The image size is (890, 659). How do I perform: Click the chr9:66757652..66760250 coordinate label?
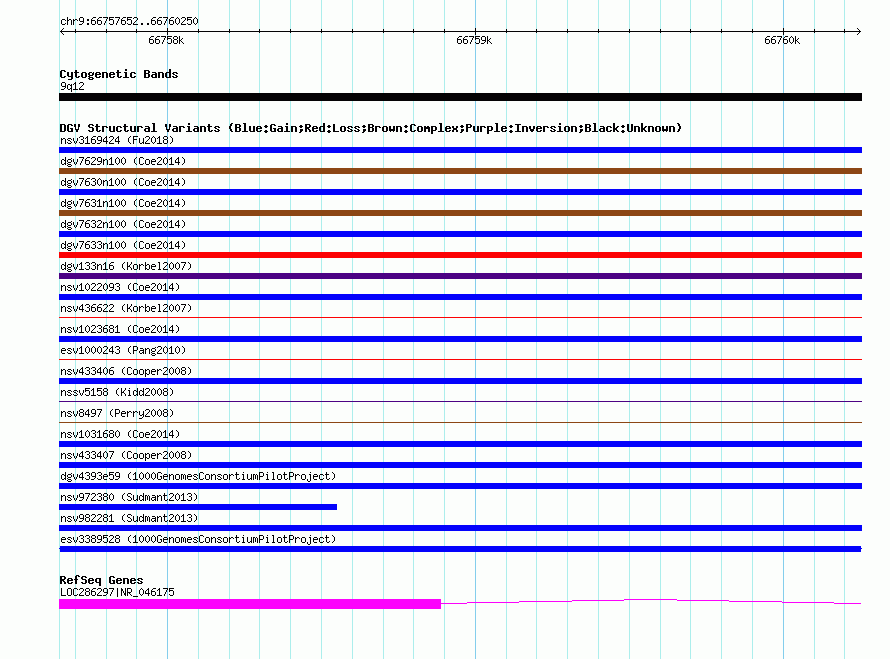pyautogui.click(x=129, y=21)
